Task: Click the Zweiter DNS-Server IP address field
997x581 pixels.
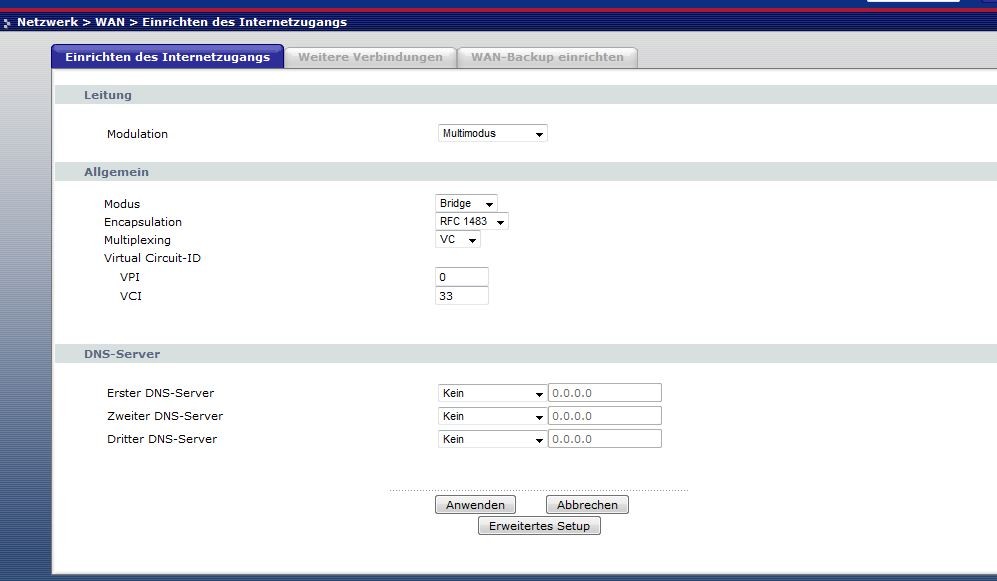Action: pos(604,416)
